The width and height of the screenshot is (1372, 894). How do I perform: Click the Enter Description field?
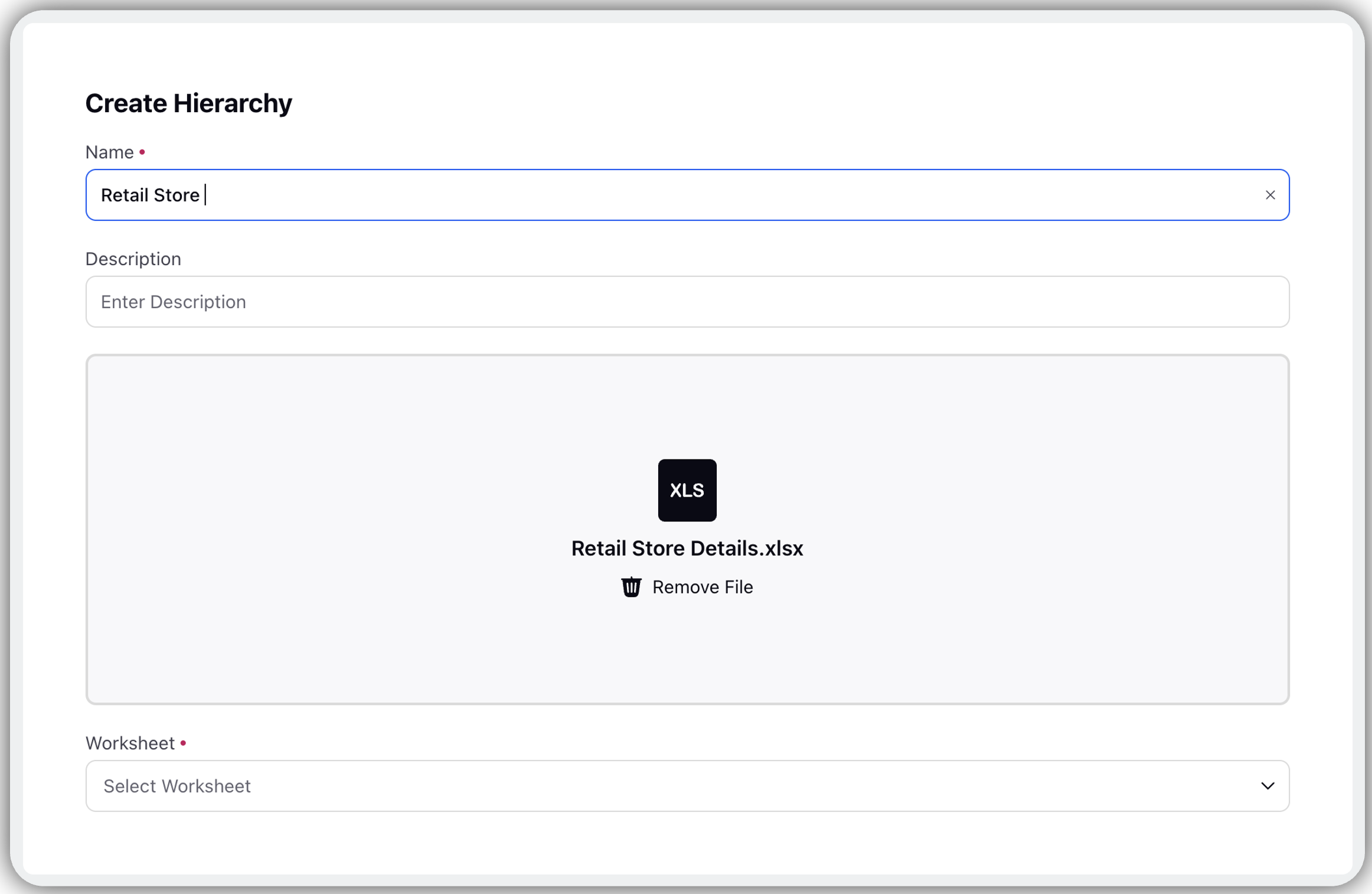click(x=687, y=302)
